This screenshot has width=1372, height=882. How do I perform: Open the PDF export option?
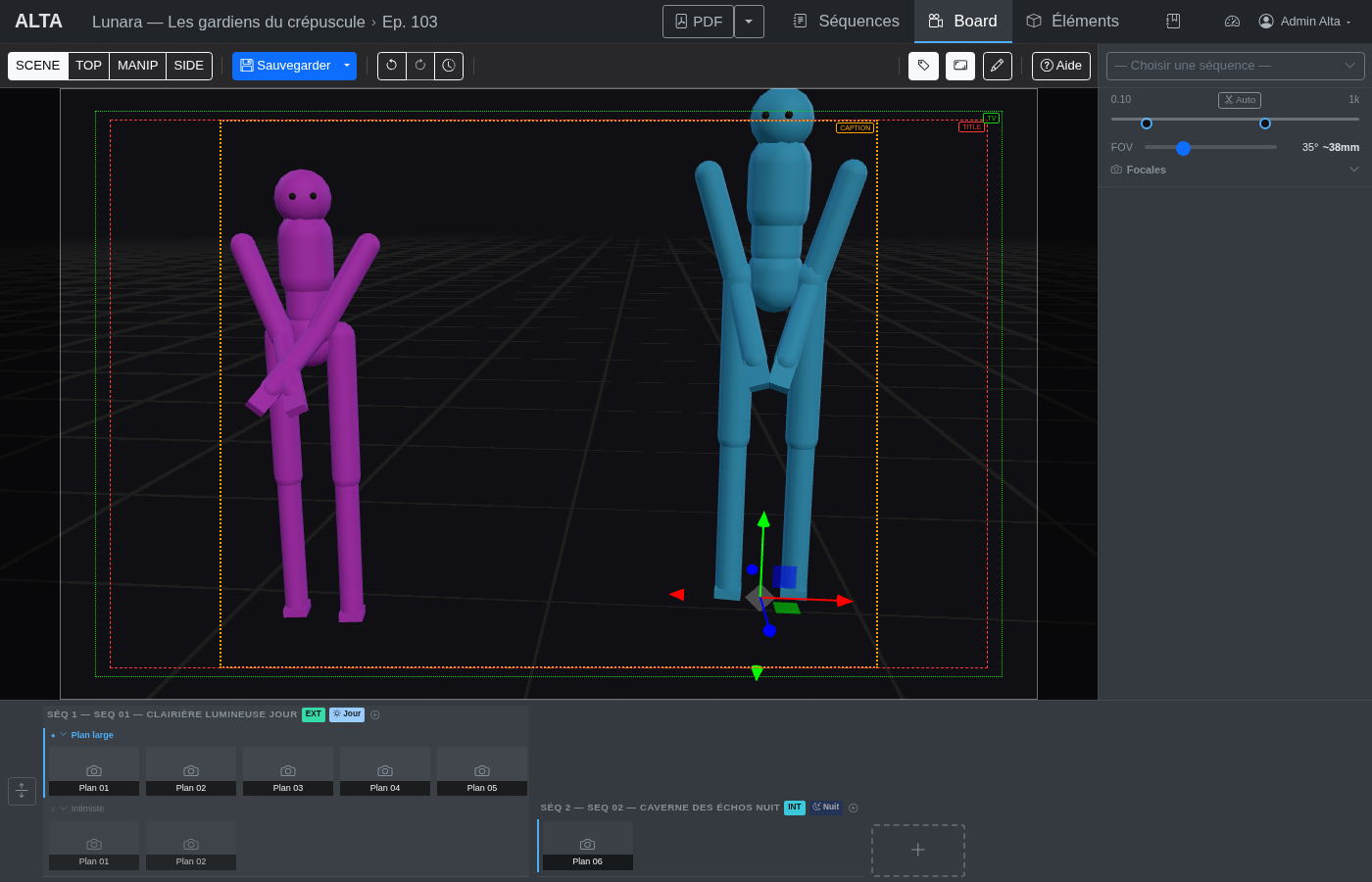point(698,21)
